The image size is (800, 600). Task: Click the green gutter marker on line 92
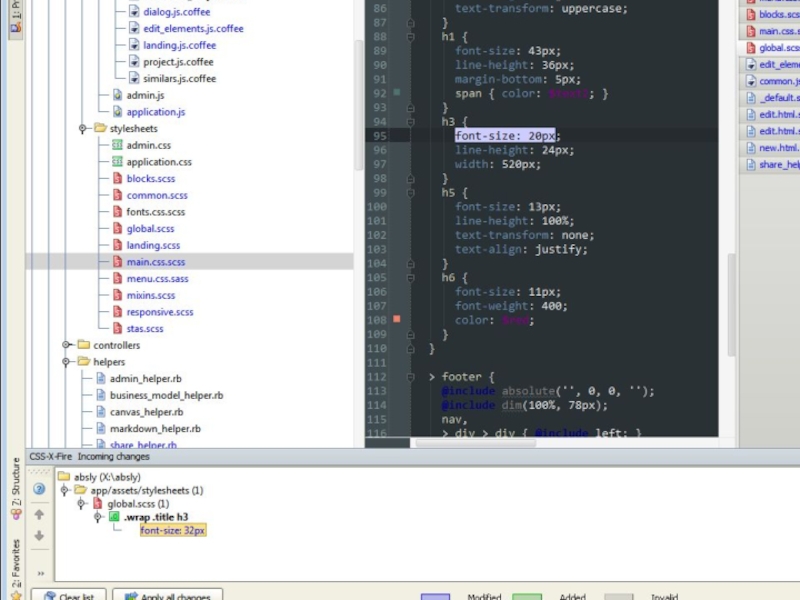[x=397, y=92]
